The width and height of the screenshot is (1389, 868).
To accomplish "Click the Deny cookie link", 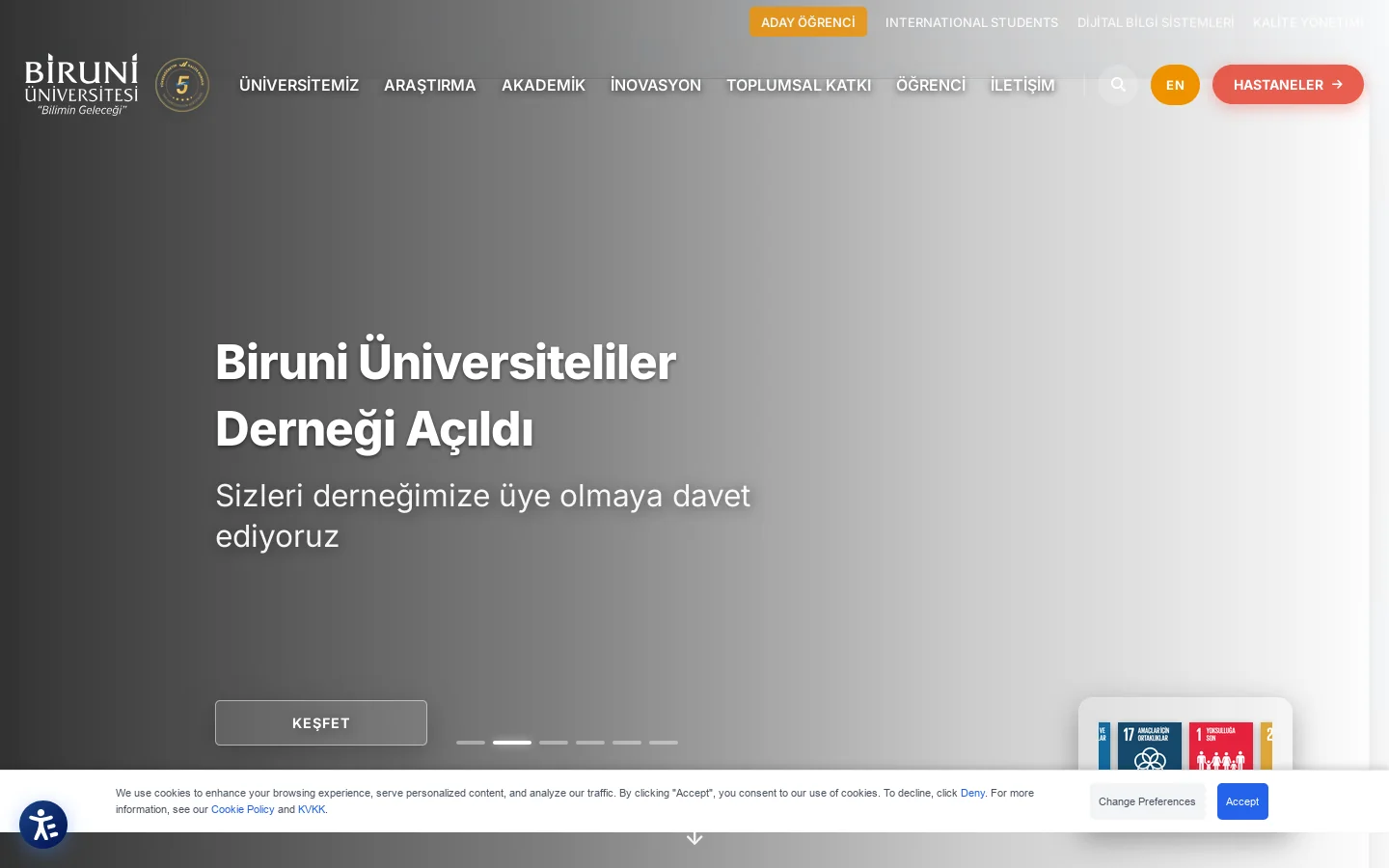I will pos(972,793).
